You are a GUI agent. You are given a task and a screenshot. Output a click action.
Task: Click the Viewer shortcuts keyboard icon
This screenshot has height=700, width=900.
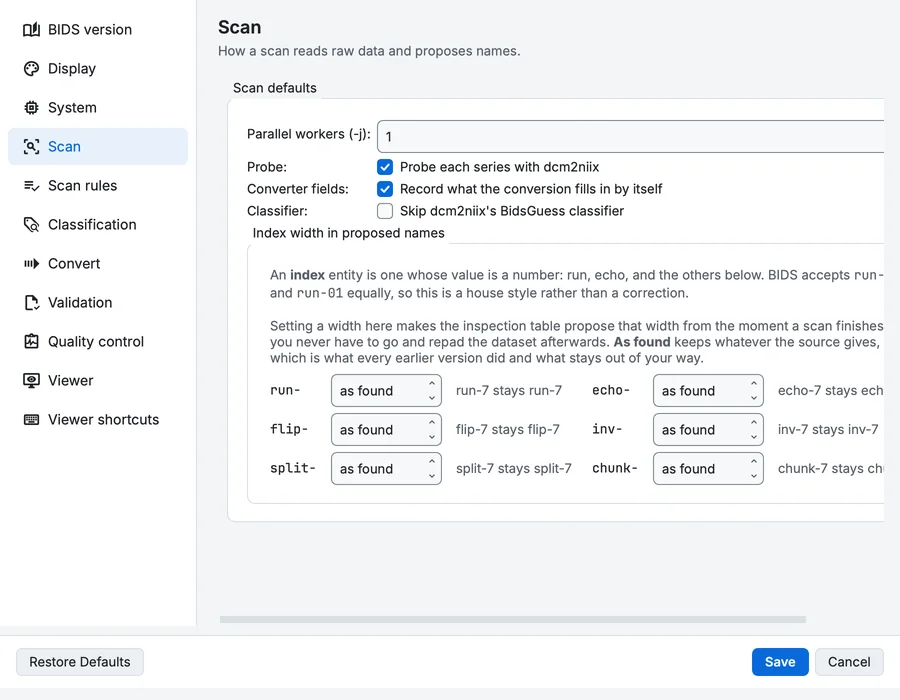(x=32, y=419)
